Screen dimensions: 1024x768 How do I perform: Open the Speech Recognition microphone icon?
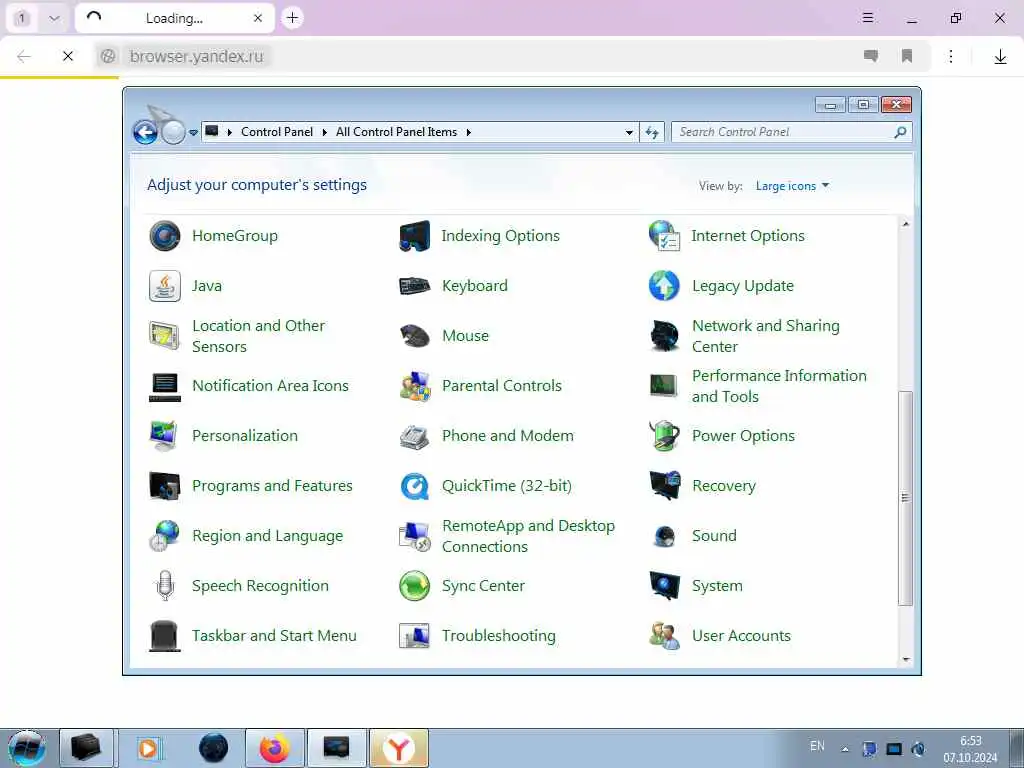point(165,586)
